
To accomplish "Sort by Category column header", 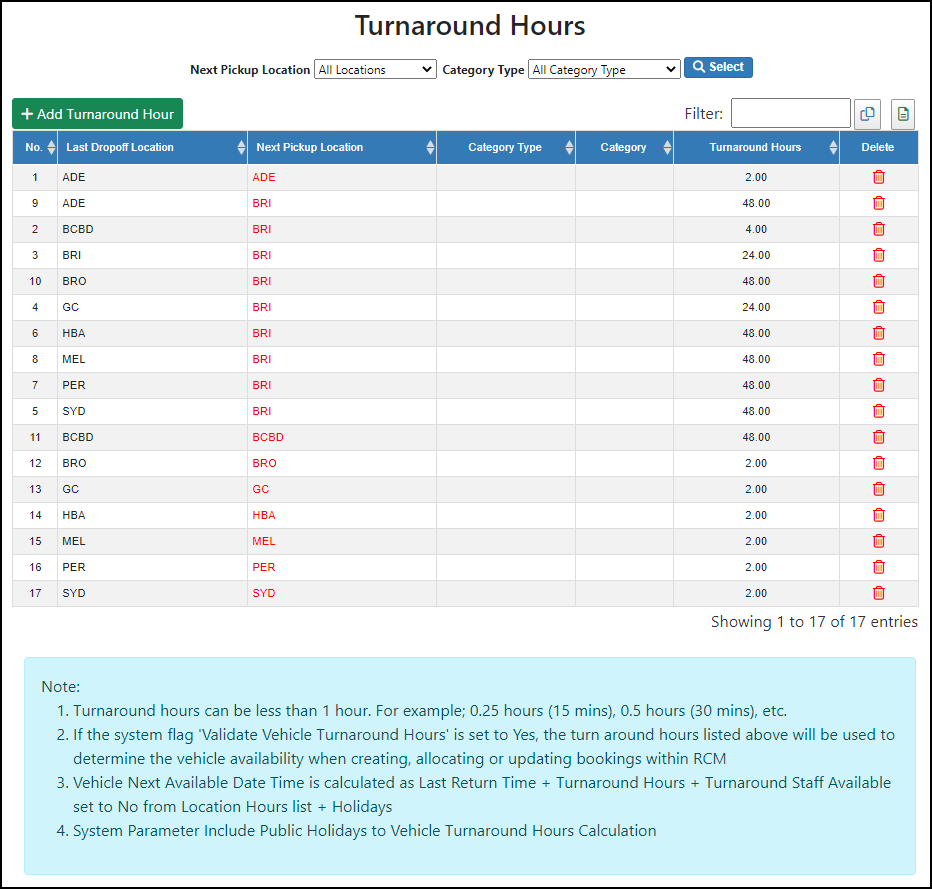I will [624, 147].
